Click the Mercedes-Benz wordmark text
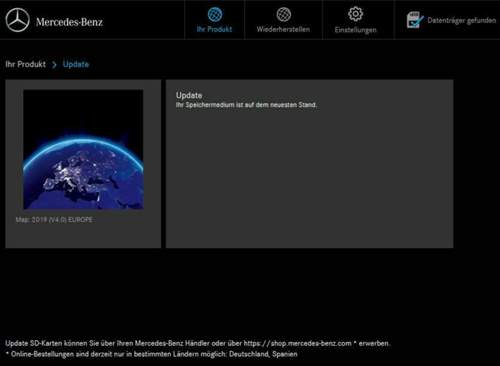The width and height of the screenshot is (500, 366). (x=69, y=22)
